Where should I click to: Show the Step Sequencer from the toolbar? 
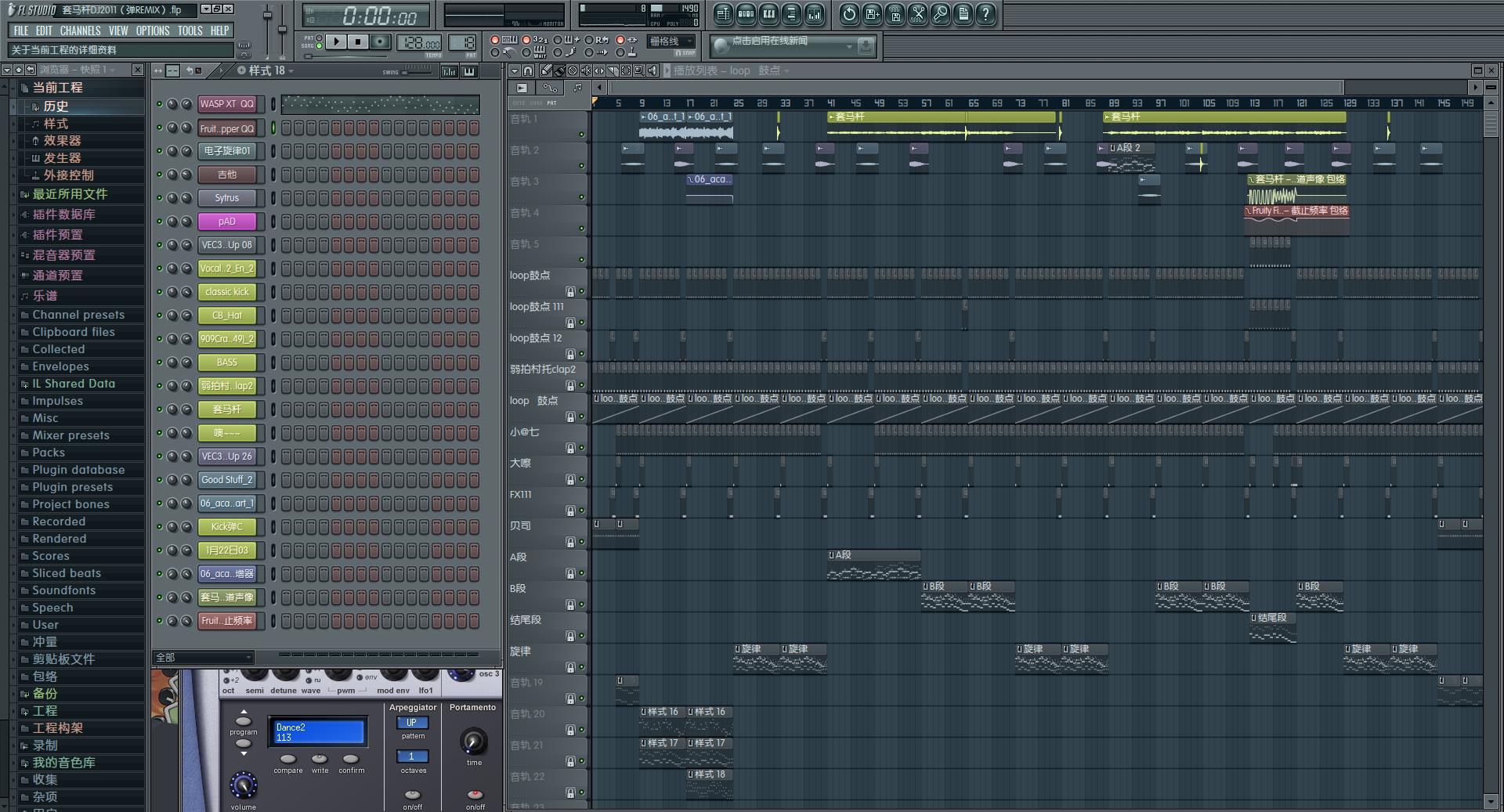(x=746, y=14)
